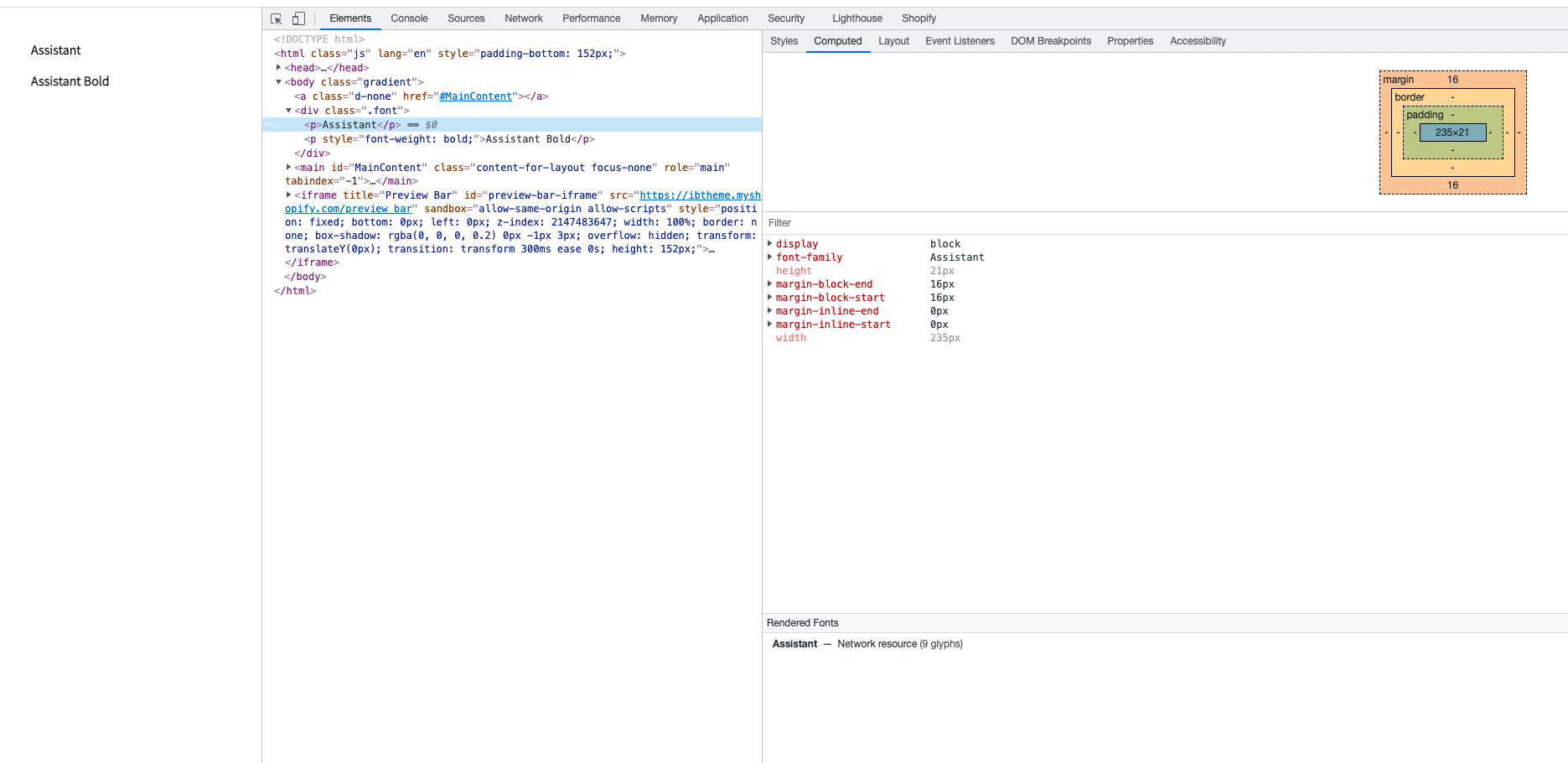The width and height of the screenshot is (1568, 763).
Task: Switch to the Console tab
Action: click(409, 18)
